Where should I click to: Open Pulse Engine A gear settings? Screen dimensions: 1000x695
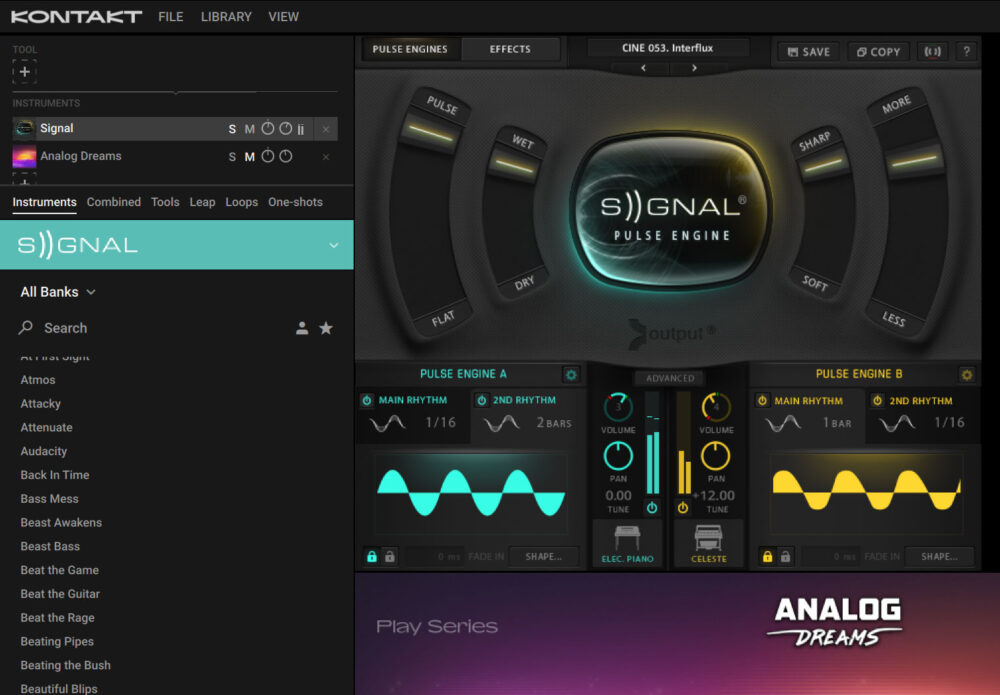(571, 375)
